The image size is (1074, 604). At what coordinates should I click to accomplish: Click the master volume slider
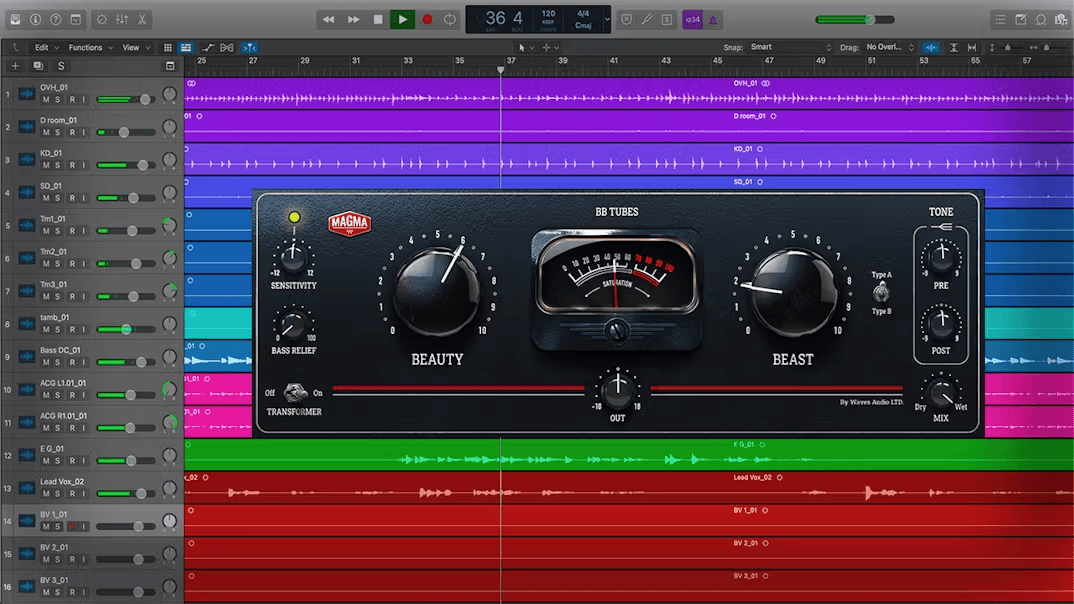click(855, 20)
